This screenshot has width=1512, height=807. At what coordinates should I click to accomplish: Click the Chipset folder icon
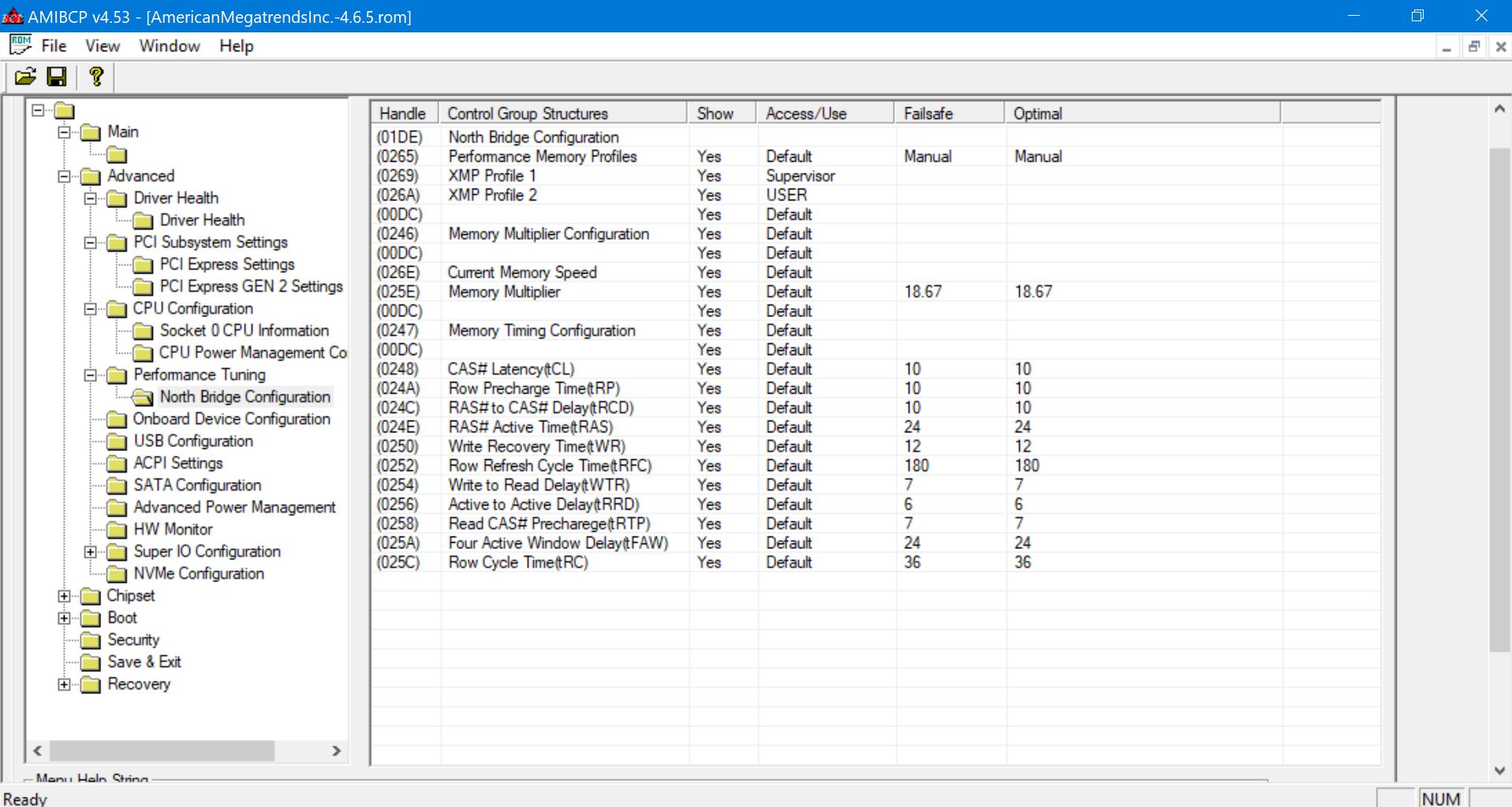tap(91, 596)
